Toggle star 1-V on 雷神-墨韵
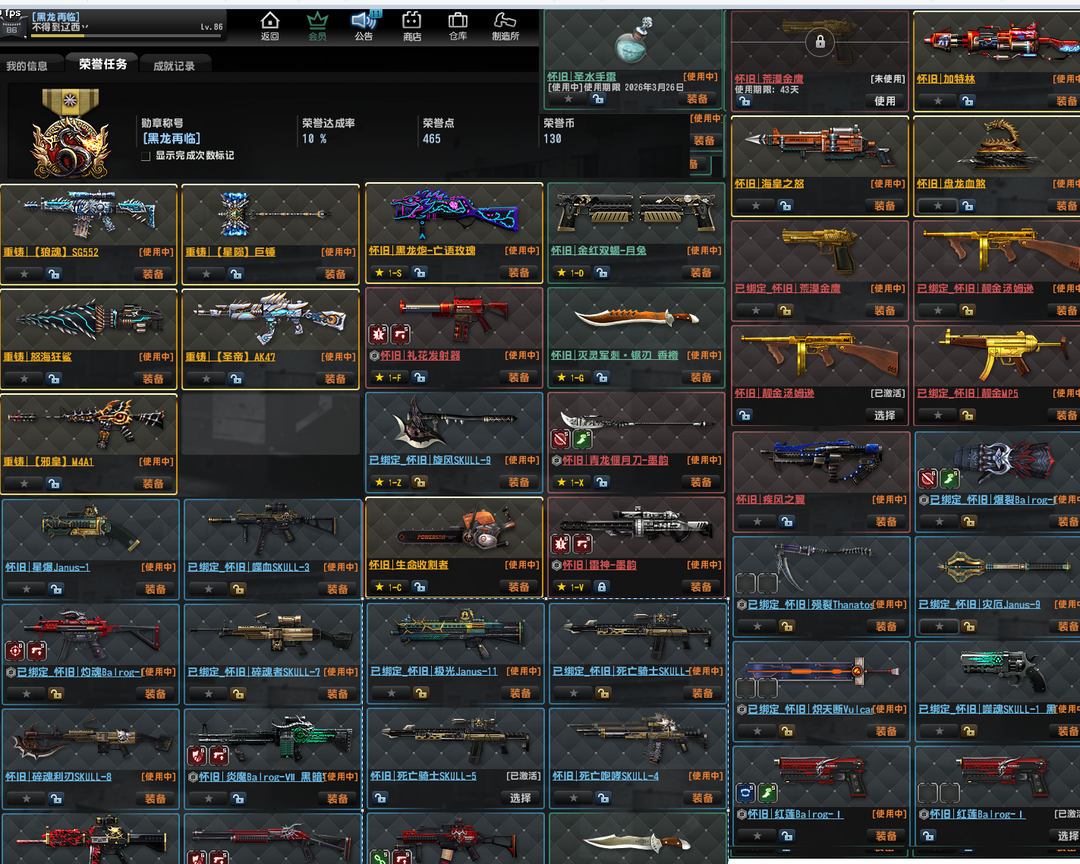Screen dimensions: 1080x864 tap(570, 587)
